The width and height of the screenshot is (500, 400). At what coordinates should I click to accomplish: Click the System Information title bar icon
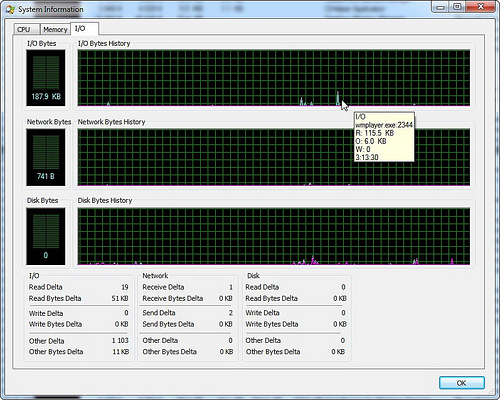[x=10, y=9]
